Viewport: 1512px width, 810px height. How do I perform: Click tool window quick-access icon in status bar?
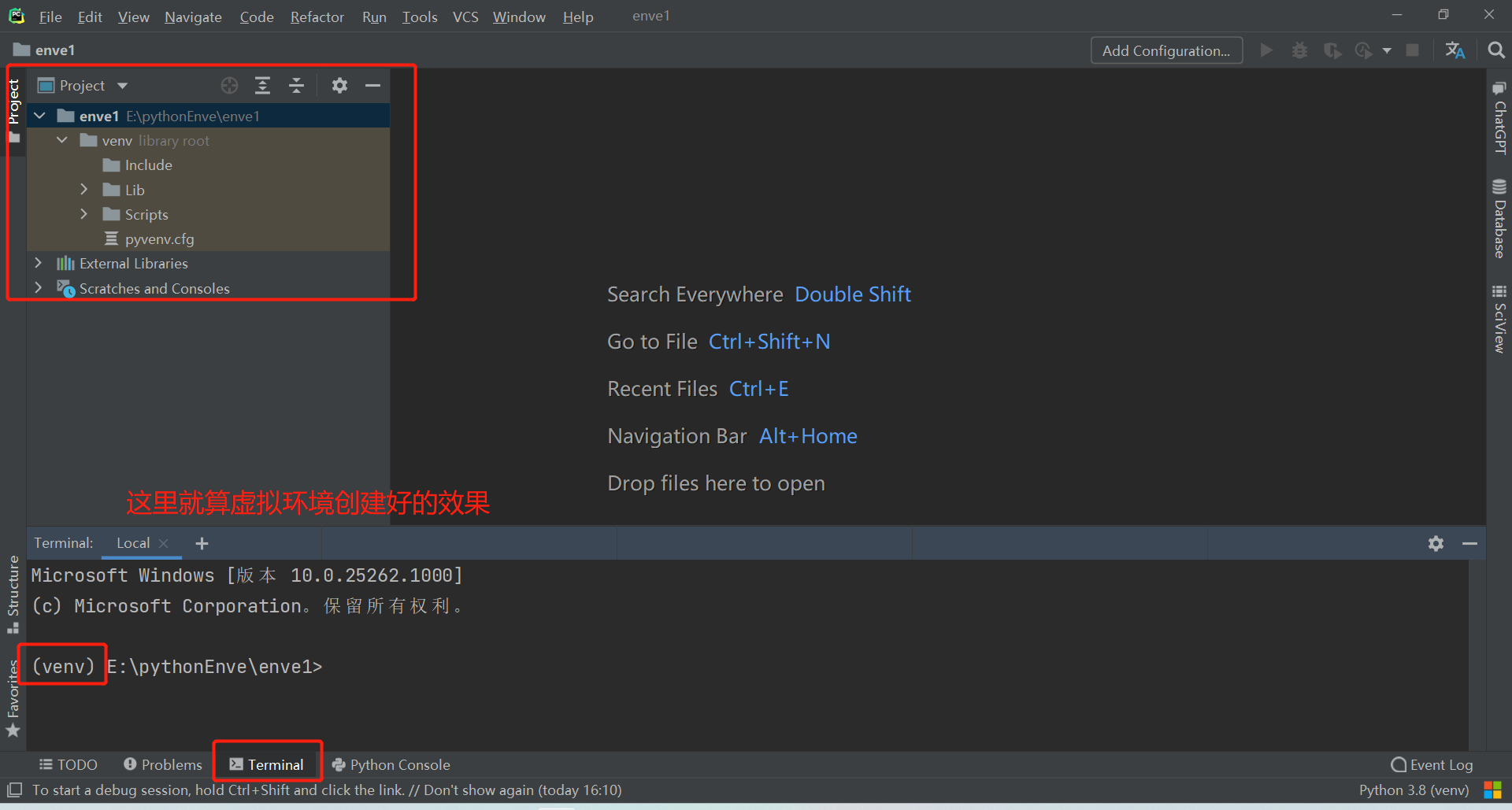(14, 790)
